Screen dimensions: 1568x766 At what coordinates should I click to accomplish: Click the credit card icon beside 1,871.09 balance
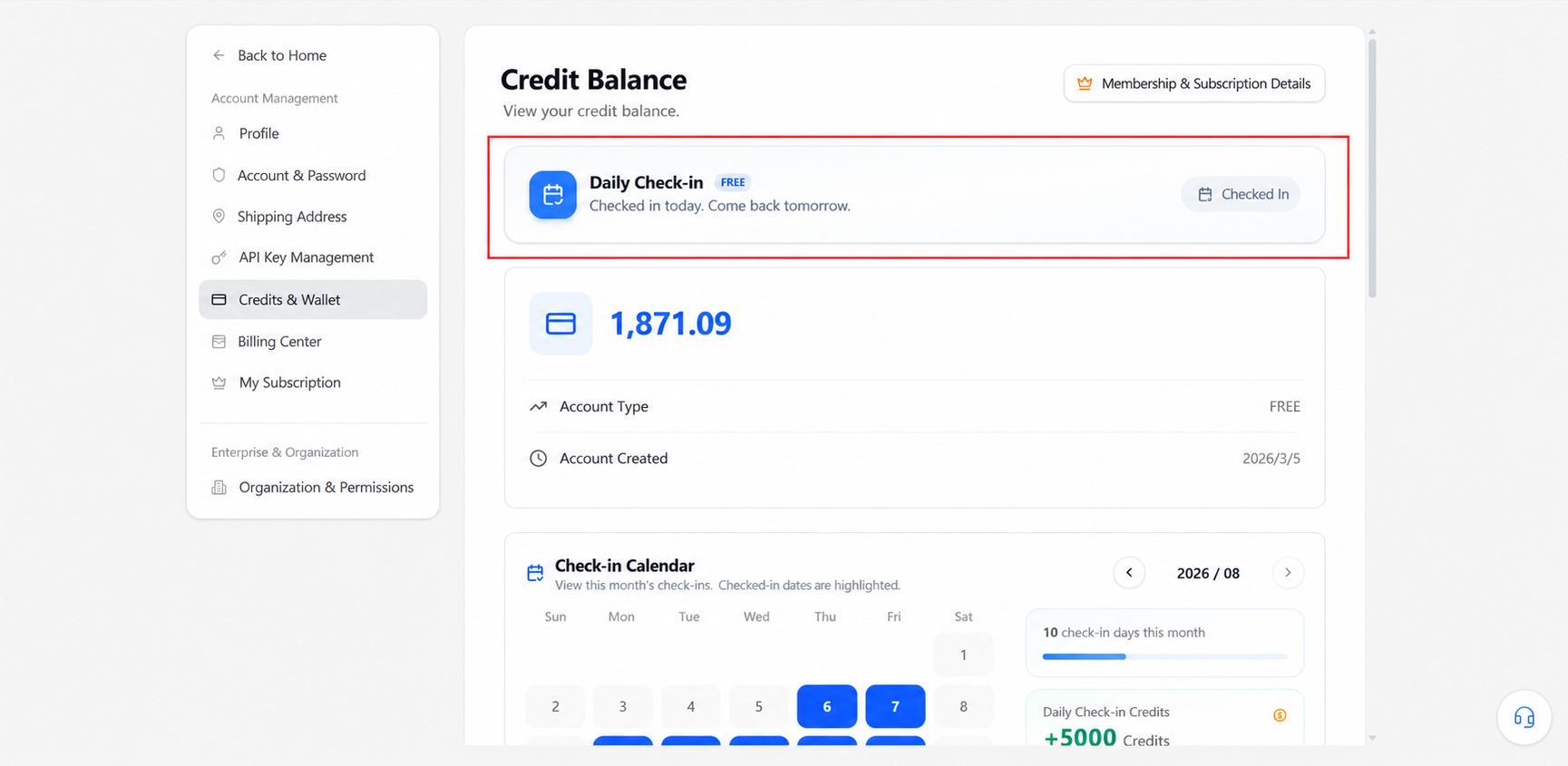[x=560, y=324]
